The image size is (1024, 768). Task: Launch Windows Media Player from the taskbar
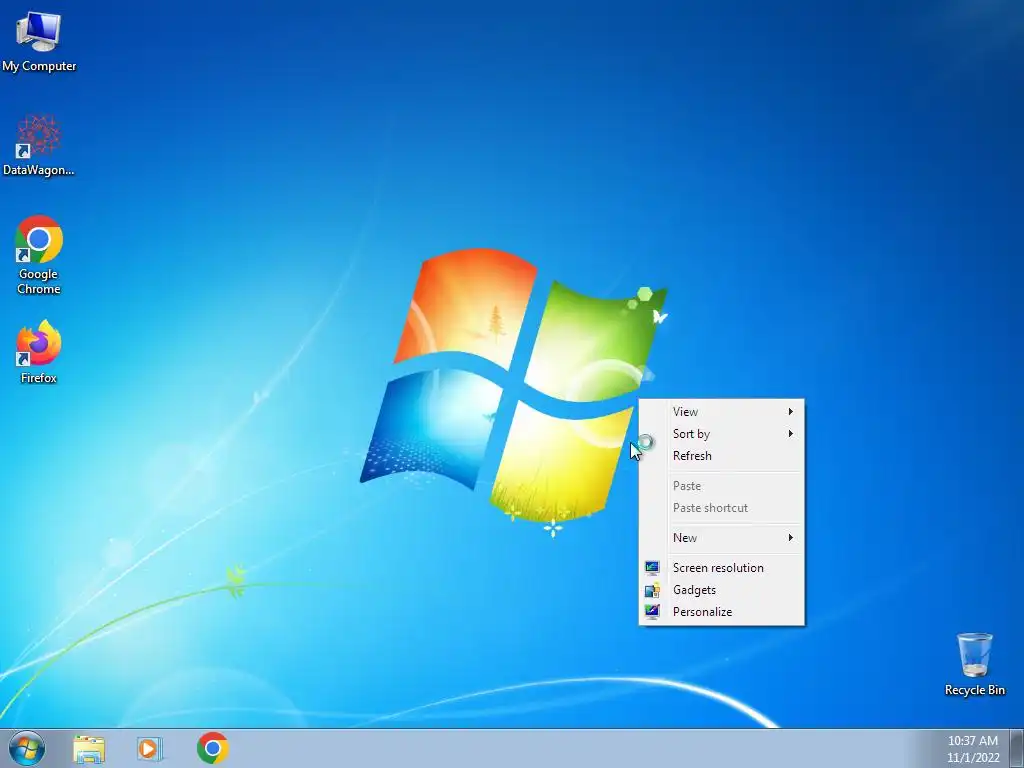[x=150, y=749]
